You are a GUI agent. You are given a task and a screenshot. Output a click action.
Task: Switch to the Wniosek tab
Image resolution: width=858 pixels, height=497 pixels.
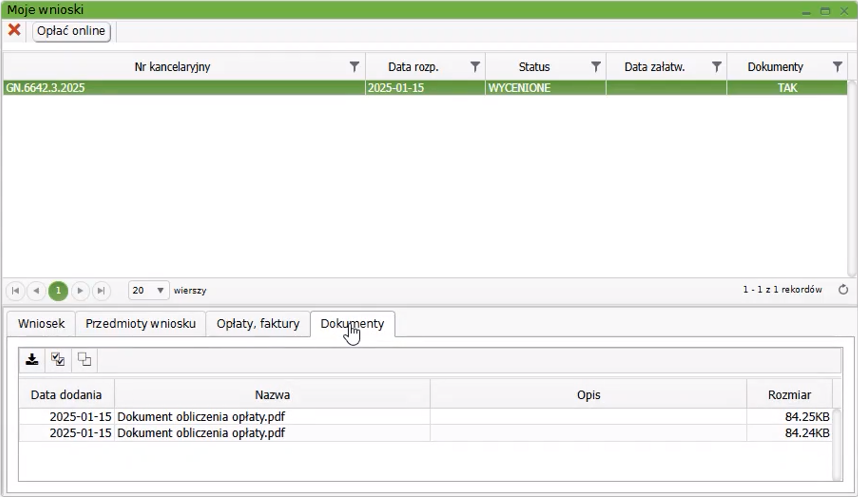(41, 324)
